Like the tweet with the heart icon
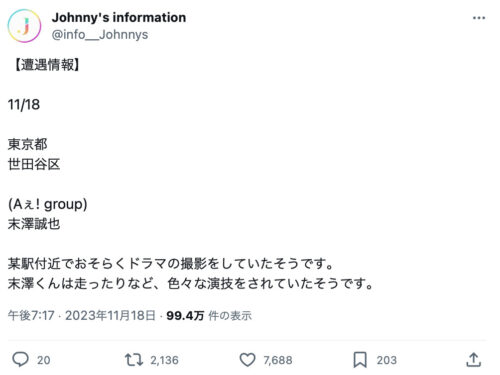This screenshot has width=500, height=375. click(247, 360)
